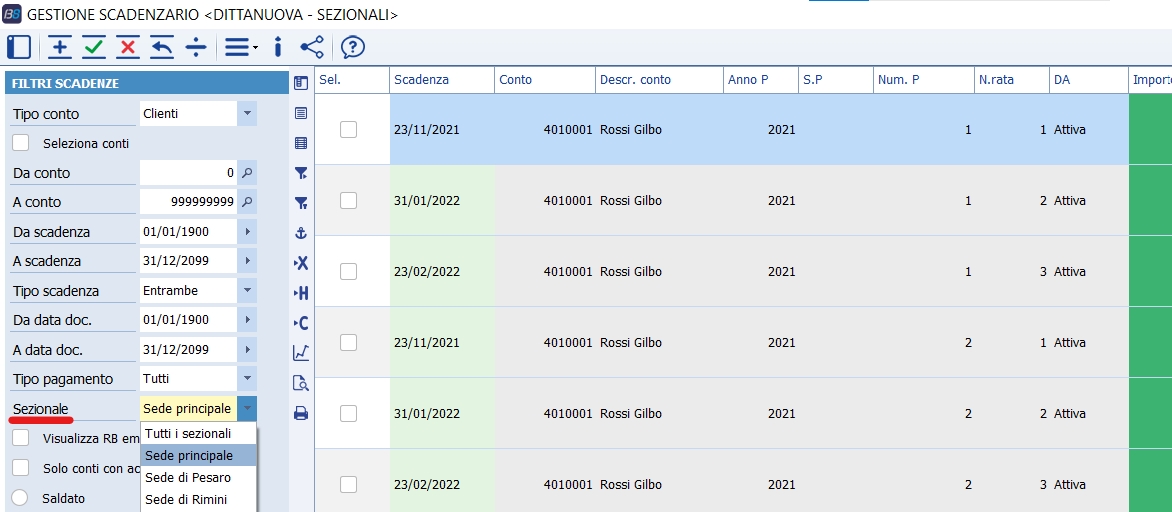
Task: Click the form layout icon beside FILTRI SCADENZE
Action: tap(301, 83)
